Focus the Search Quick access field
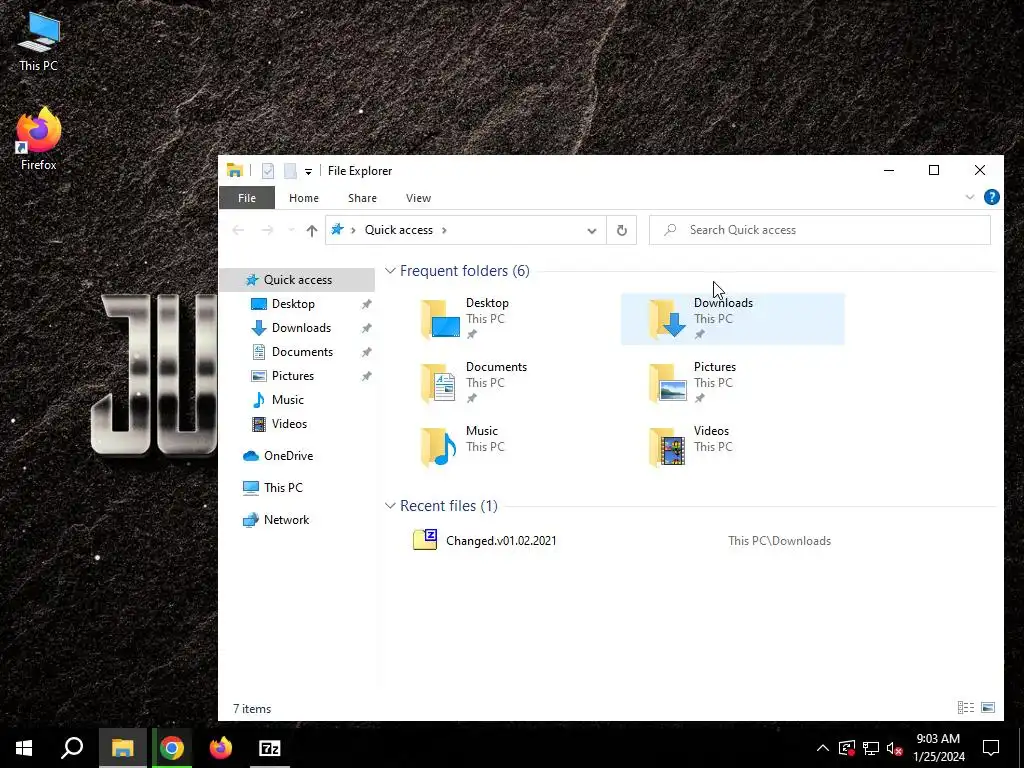Image resolution: width=1024 pixels, height=768 pixels. [x=820, y=230]
